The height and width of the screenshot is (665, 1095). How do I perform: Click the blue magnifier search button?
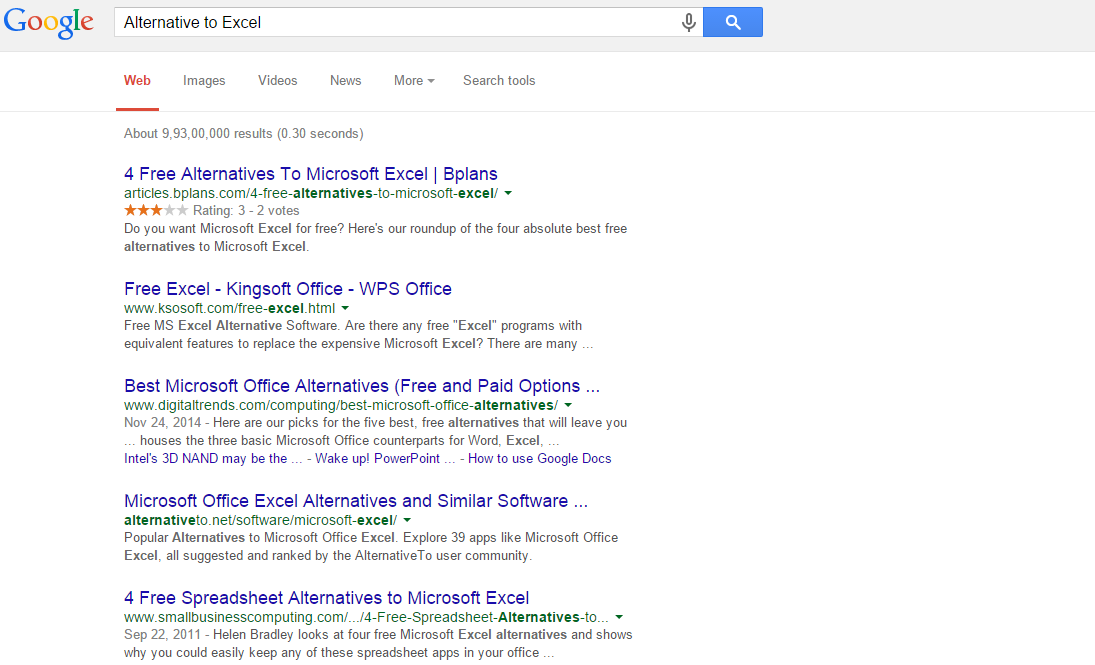733,22
